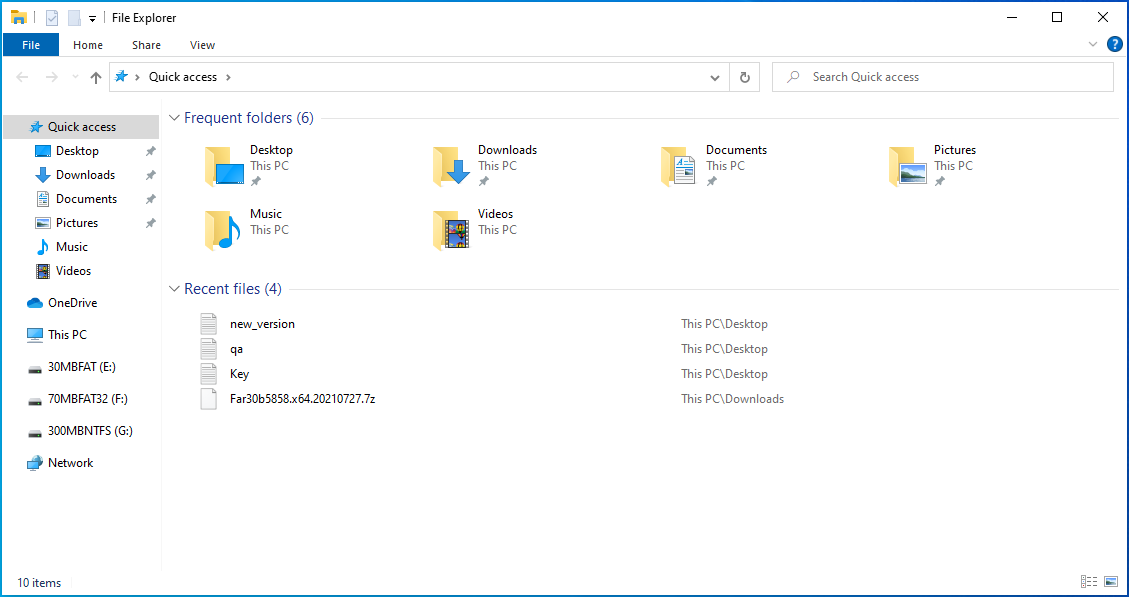Open the Downloads folder icon in Frequent folders
1129x597 pixels.
[452, 166]
